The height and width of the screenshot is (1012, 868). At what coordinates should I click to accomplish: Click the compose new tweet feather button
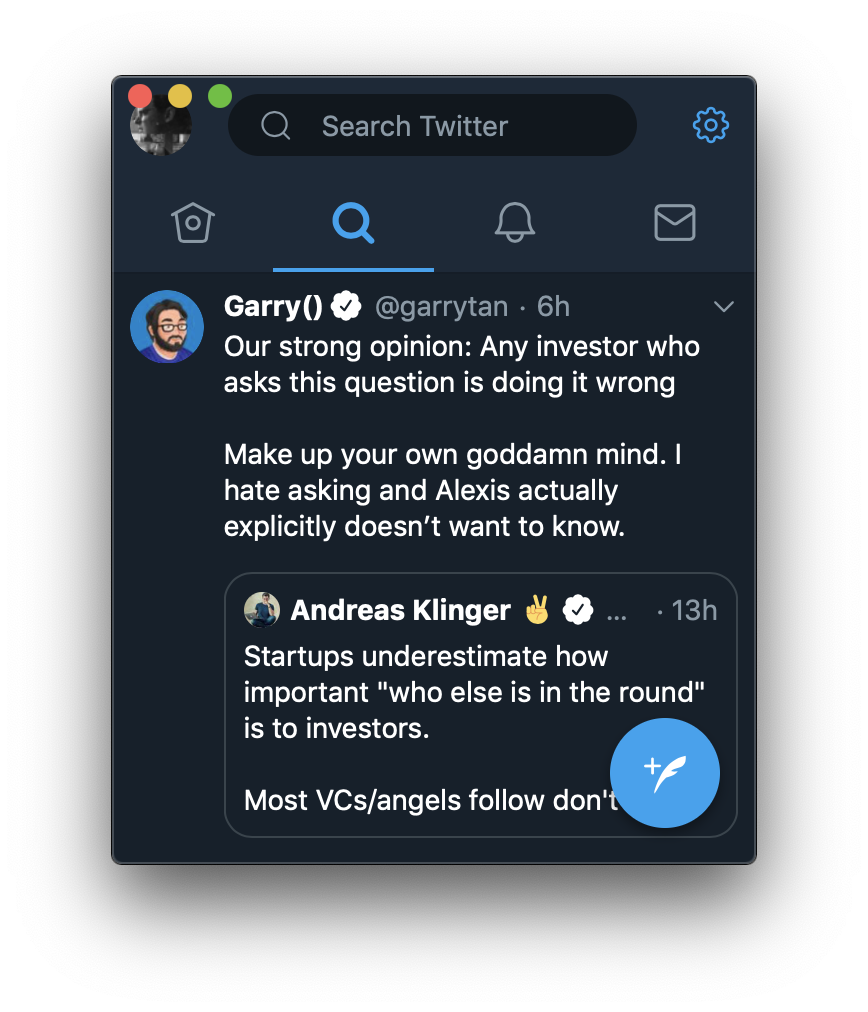[x=665, y=772]
